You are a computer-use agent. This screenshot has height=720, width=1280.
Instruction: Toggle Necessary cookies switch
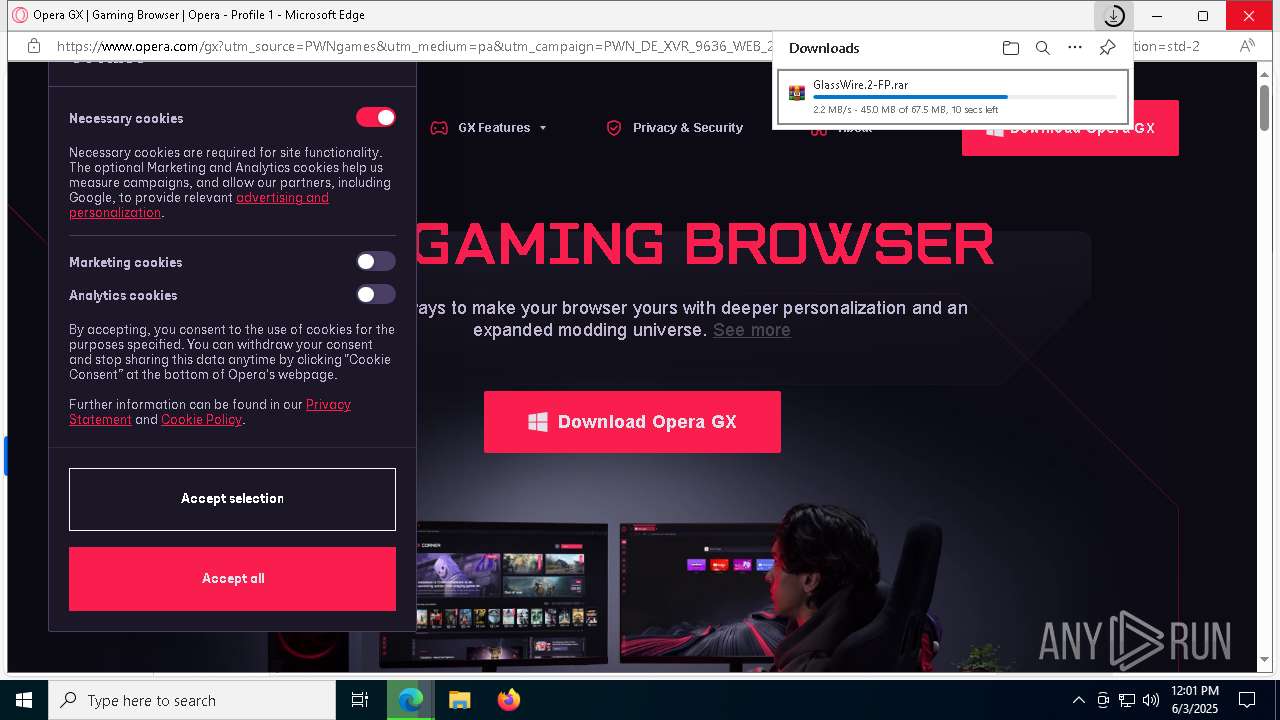pos(376,117)
